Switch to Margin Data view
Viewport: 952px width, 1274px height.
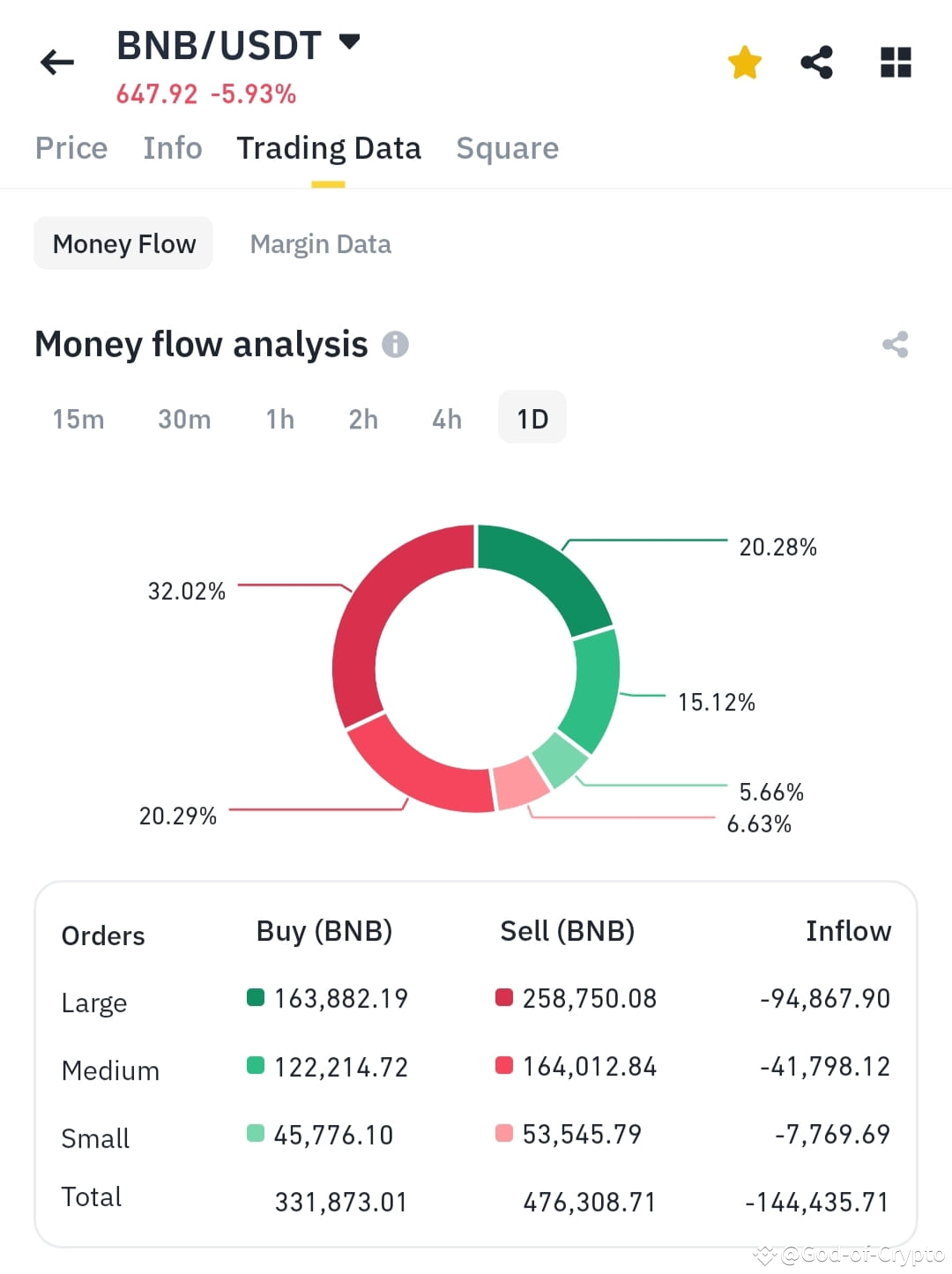(x=320, y=243)
